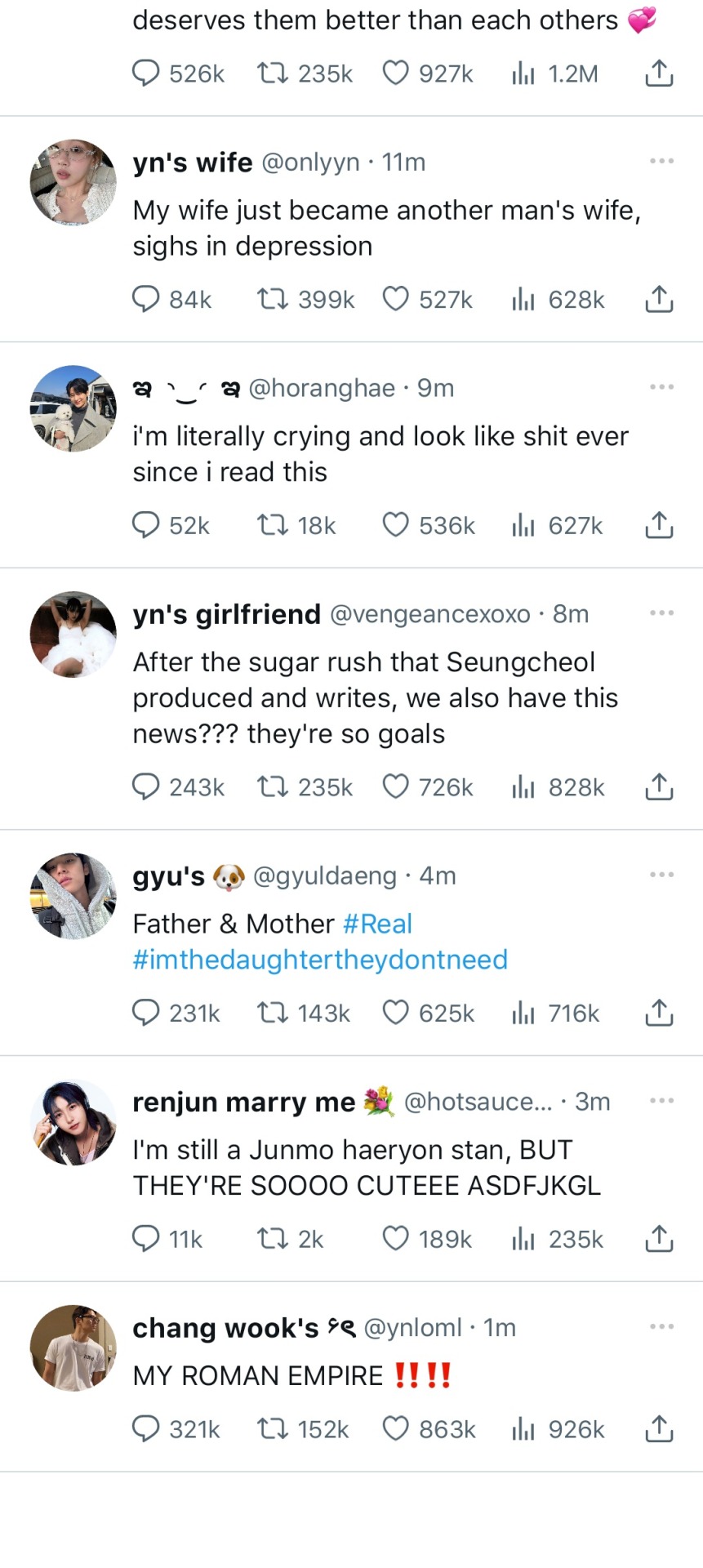The width and height of the screenshot is (703, 1568).
Task: View analytics on the @vengeancexoxo tweet
Action: 523,786
